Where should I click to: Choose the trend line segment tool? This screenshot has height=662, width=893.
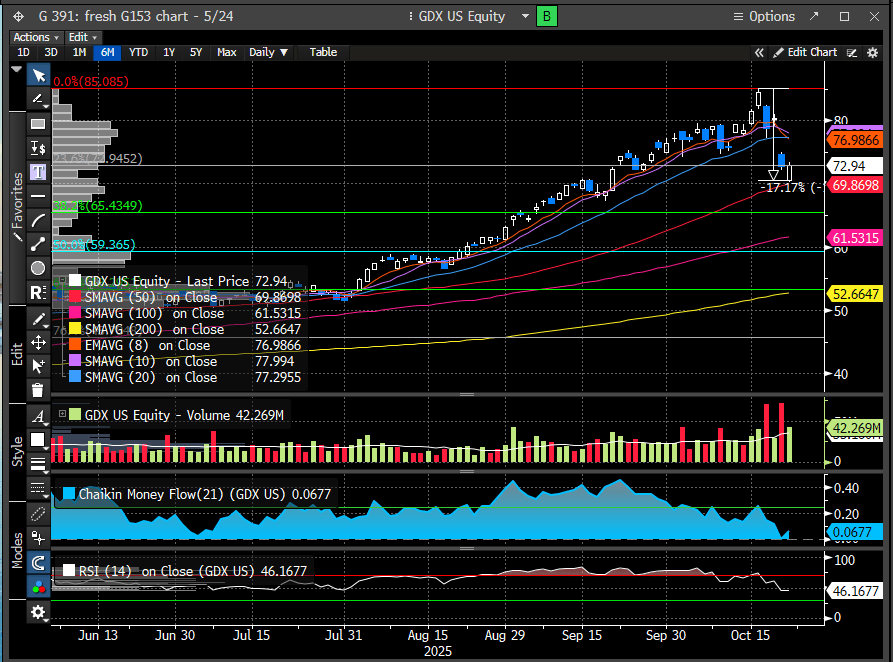[x=38, y=244]
